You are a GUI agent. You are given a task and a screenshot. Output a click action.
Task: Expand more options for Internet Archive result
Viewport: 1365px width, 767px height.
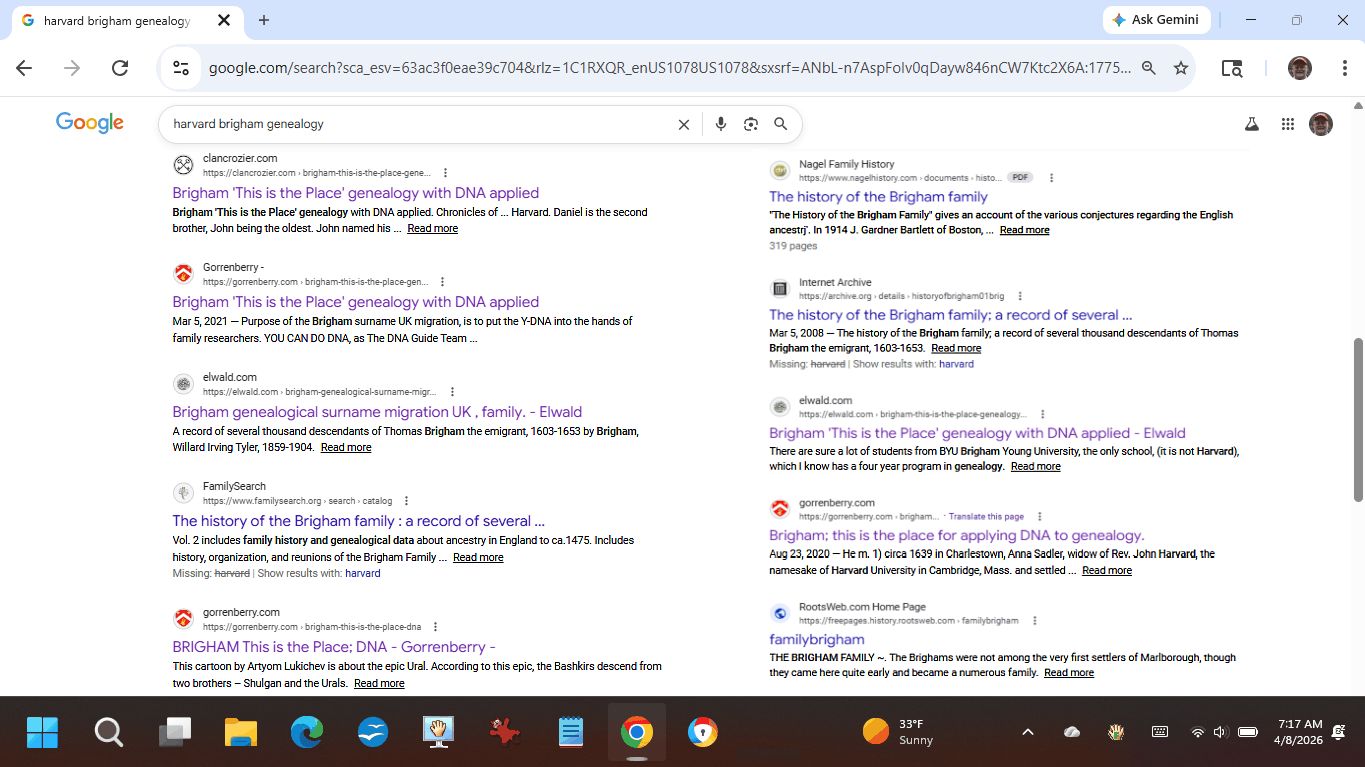pyautogui.click(x=1020, y=297)
